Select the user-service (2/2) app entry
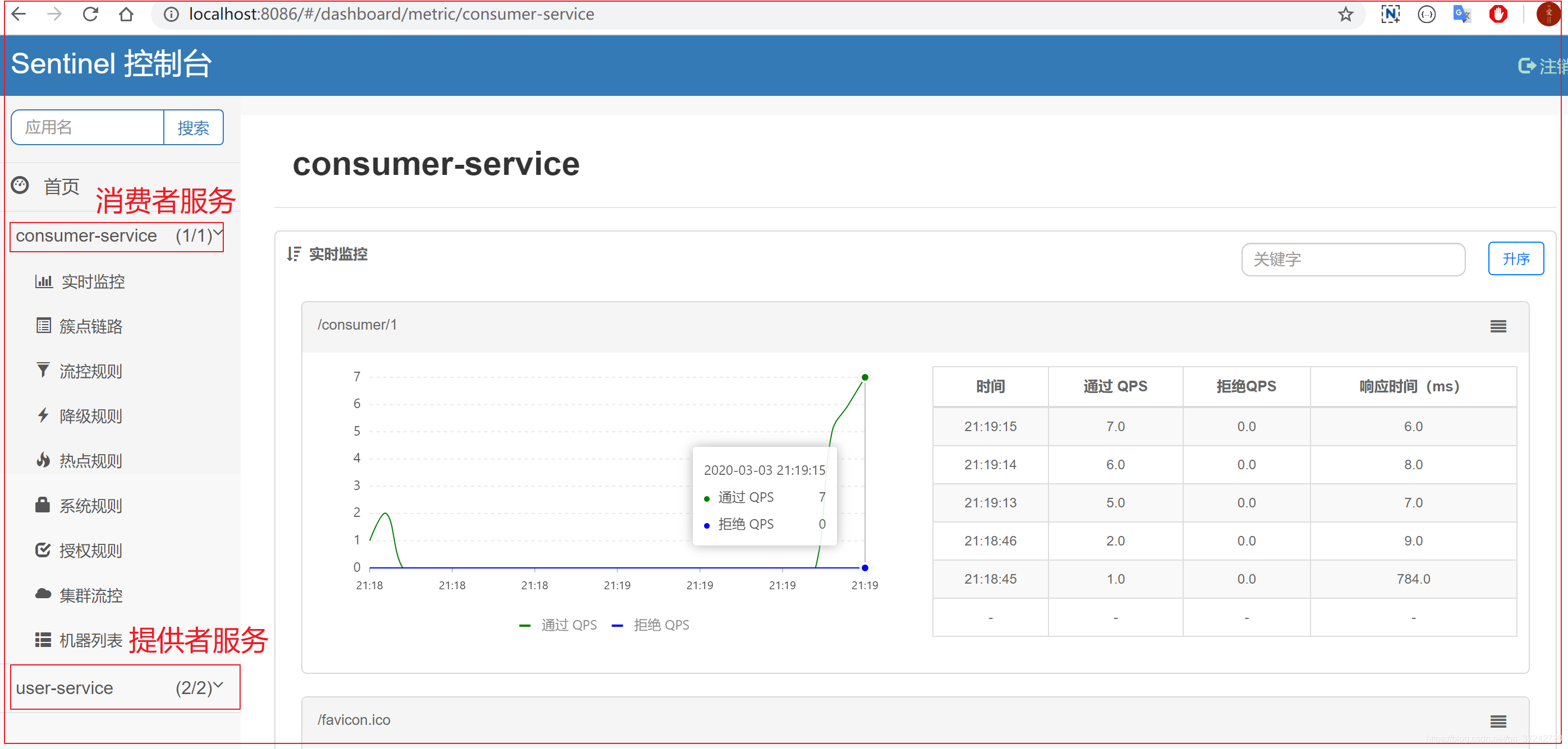 tap(126, 687)
